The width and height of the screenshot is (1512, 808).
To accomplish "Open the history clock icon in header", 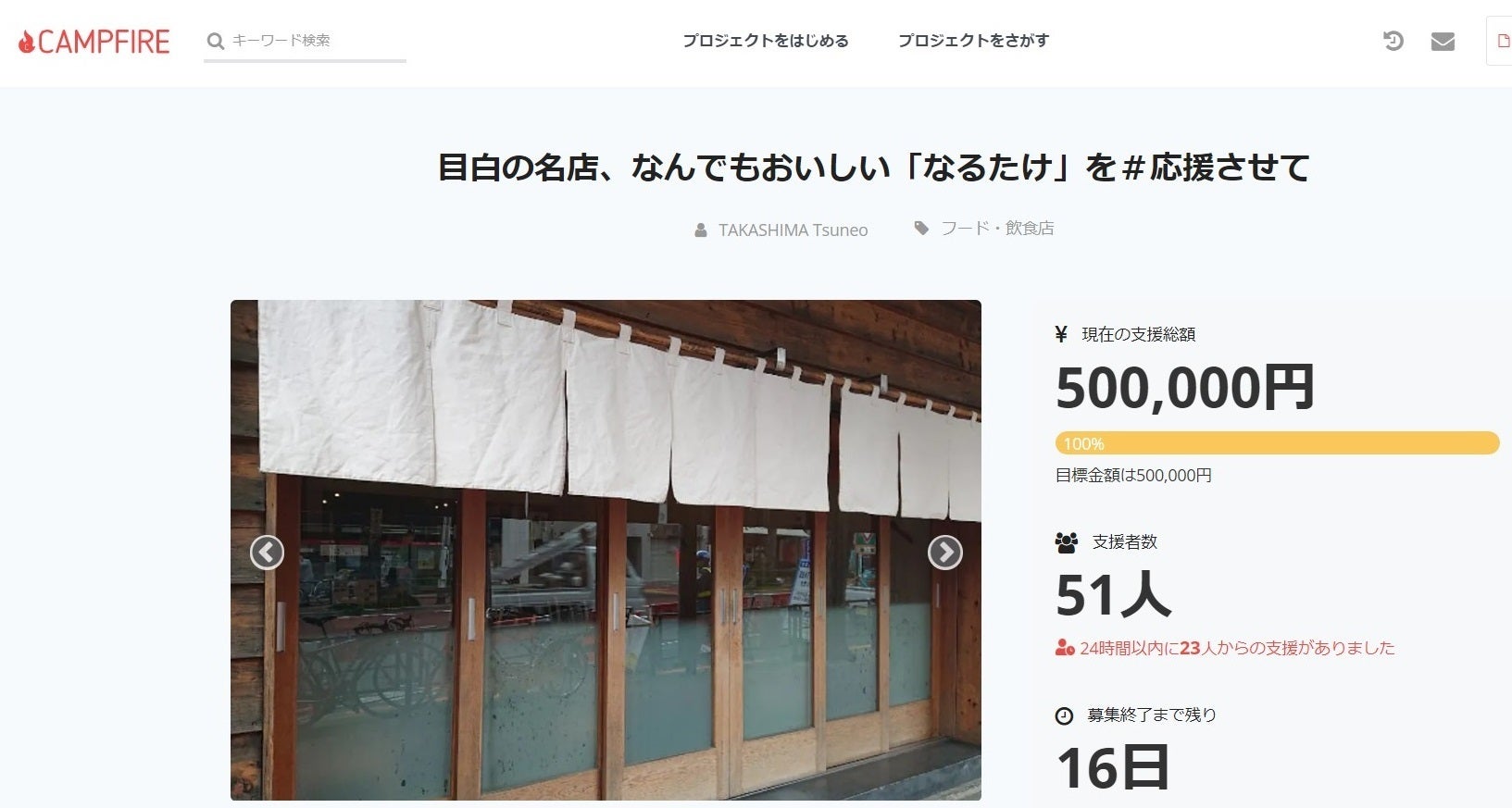I will click(1393, 41).
